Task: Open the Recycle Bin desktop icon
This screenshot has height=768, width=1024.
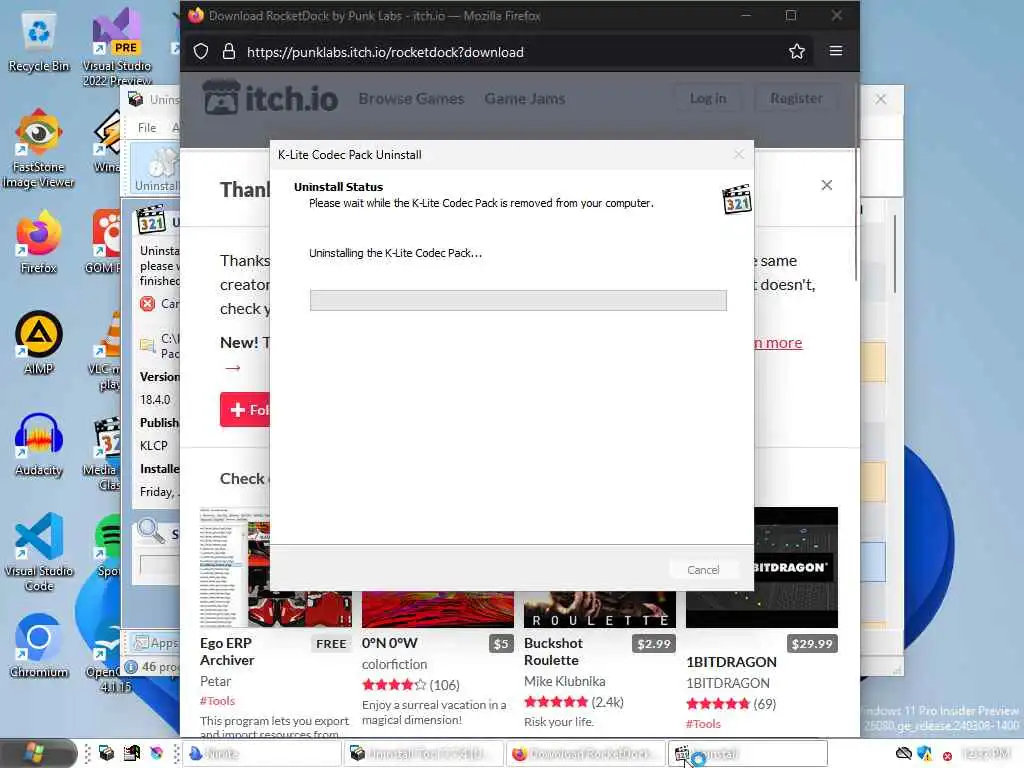Action: [39, 42]
